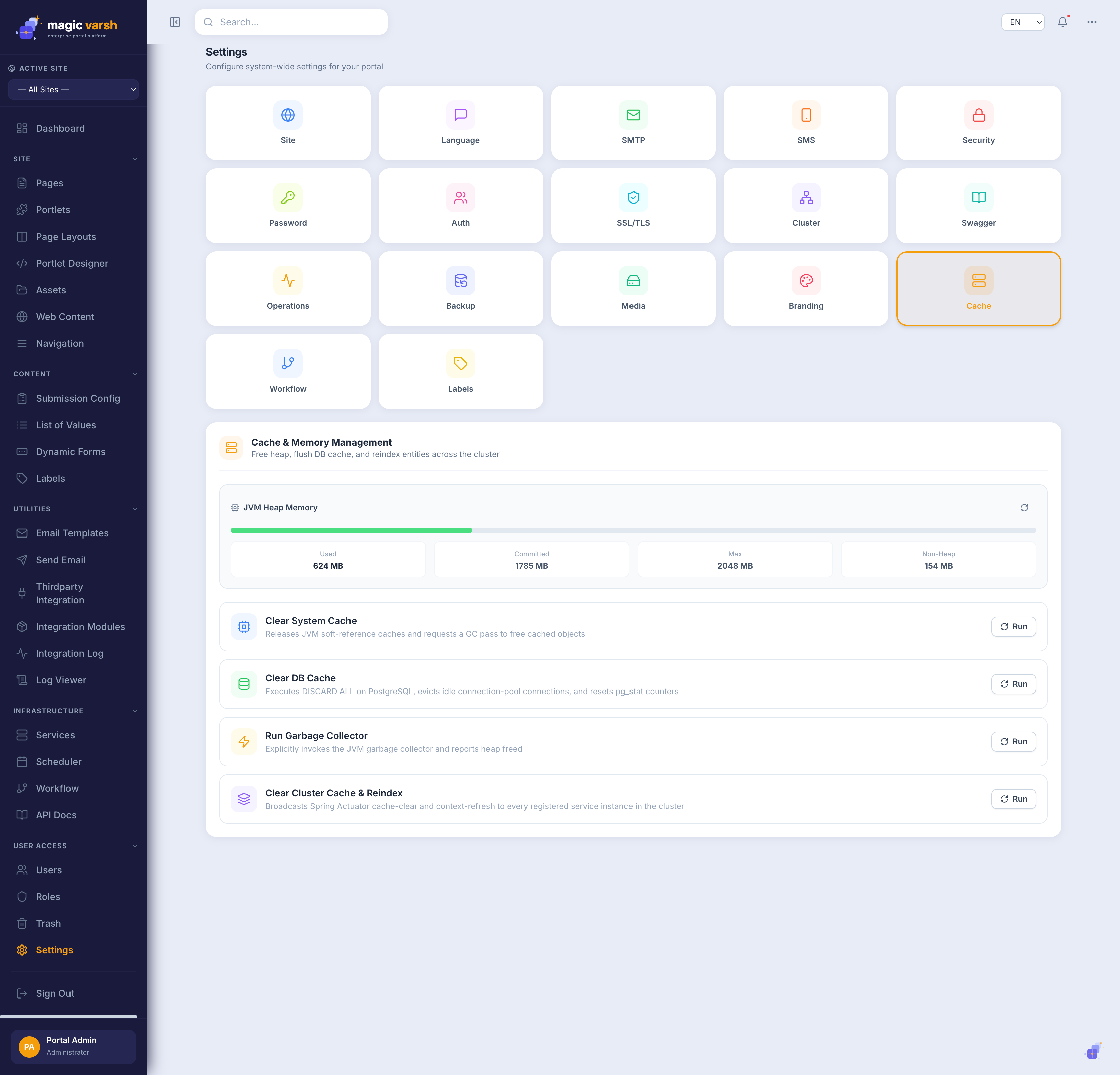Open the magic varsh assistant icon

coord(1093,1051)
